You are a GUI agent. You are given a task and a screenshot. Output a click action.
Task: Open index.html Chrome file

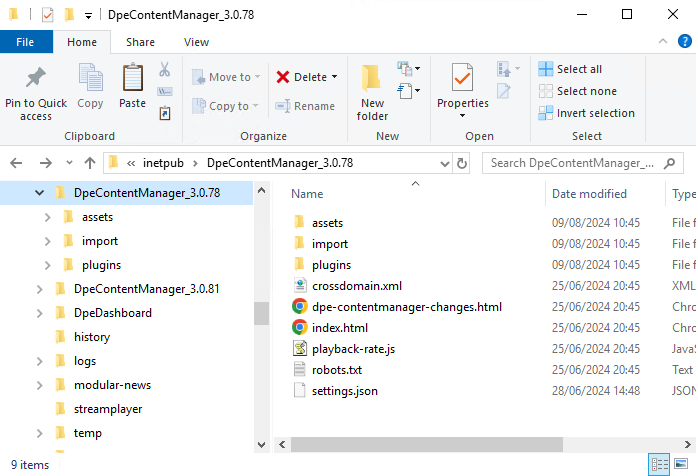340,327
